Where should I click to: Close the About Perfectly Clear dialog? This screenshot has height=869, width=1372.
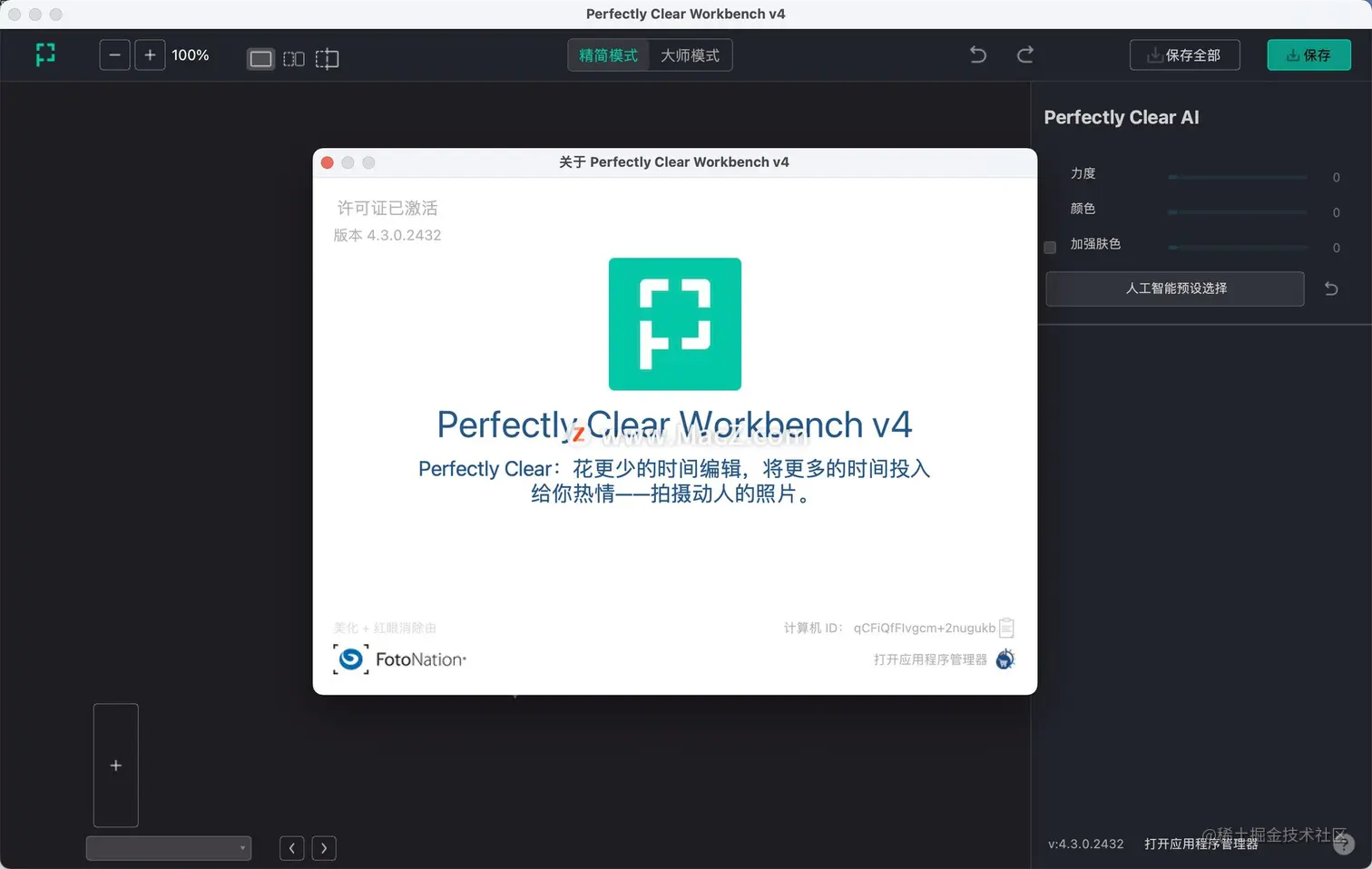(x=328, y=162)
